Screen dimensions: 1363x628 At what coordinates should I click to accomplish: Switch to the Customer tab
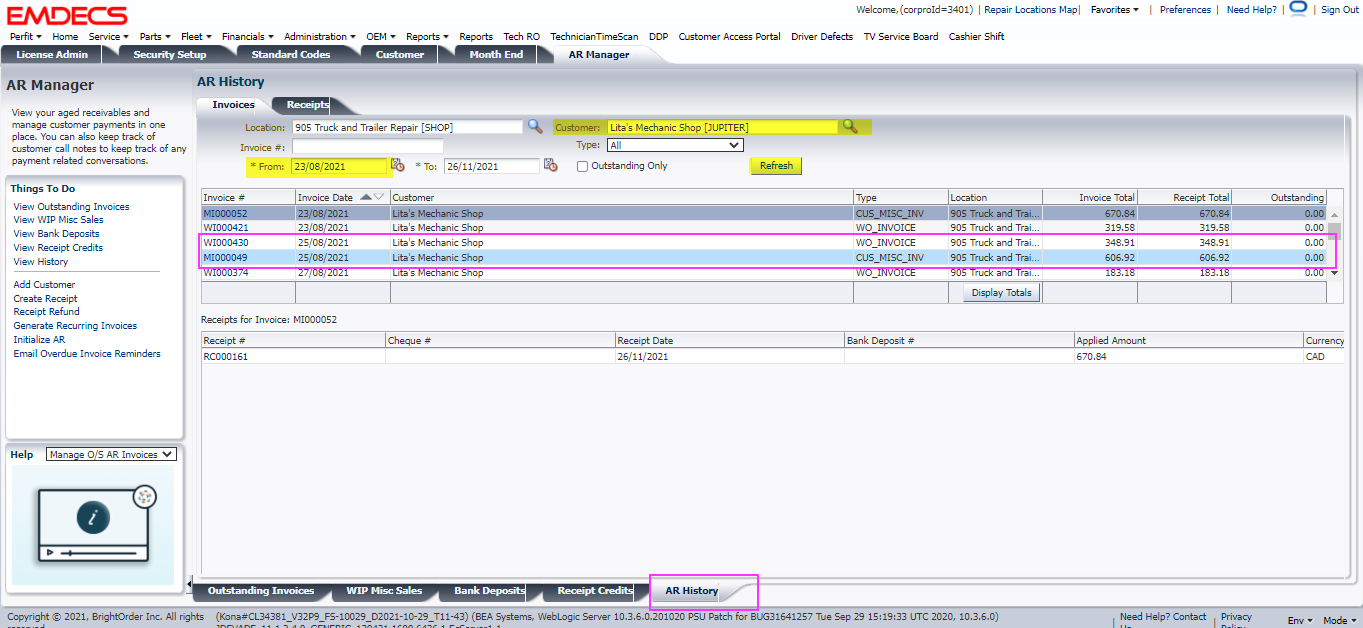[x=400, y=55]
